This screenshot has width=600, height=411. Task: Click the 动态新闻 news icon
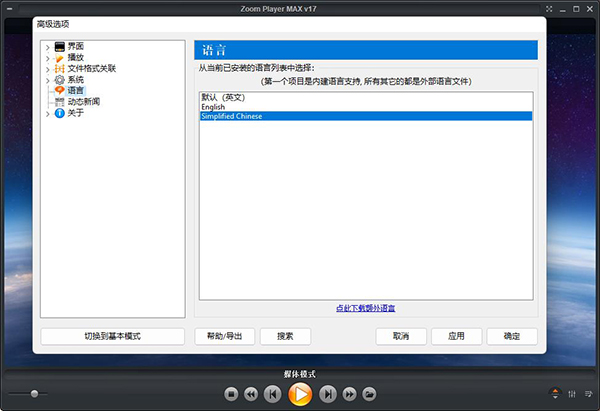pyautogui.click(x=60, y=102)
